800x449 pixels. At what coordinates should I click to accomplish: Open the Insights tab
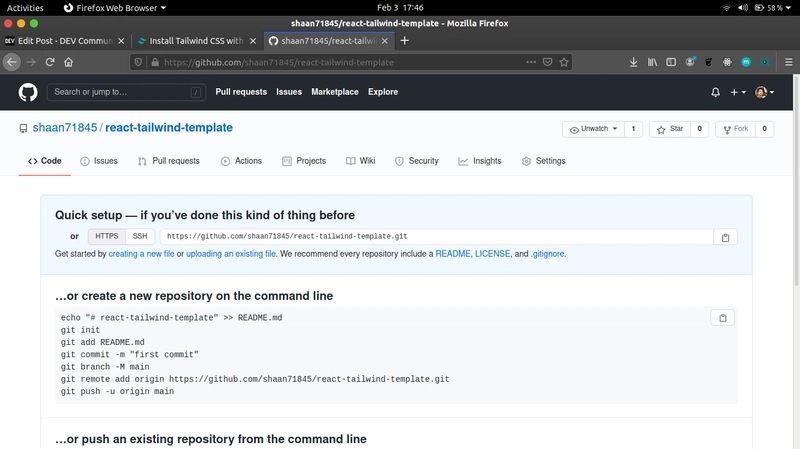[480, 161]
